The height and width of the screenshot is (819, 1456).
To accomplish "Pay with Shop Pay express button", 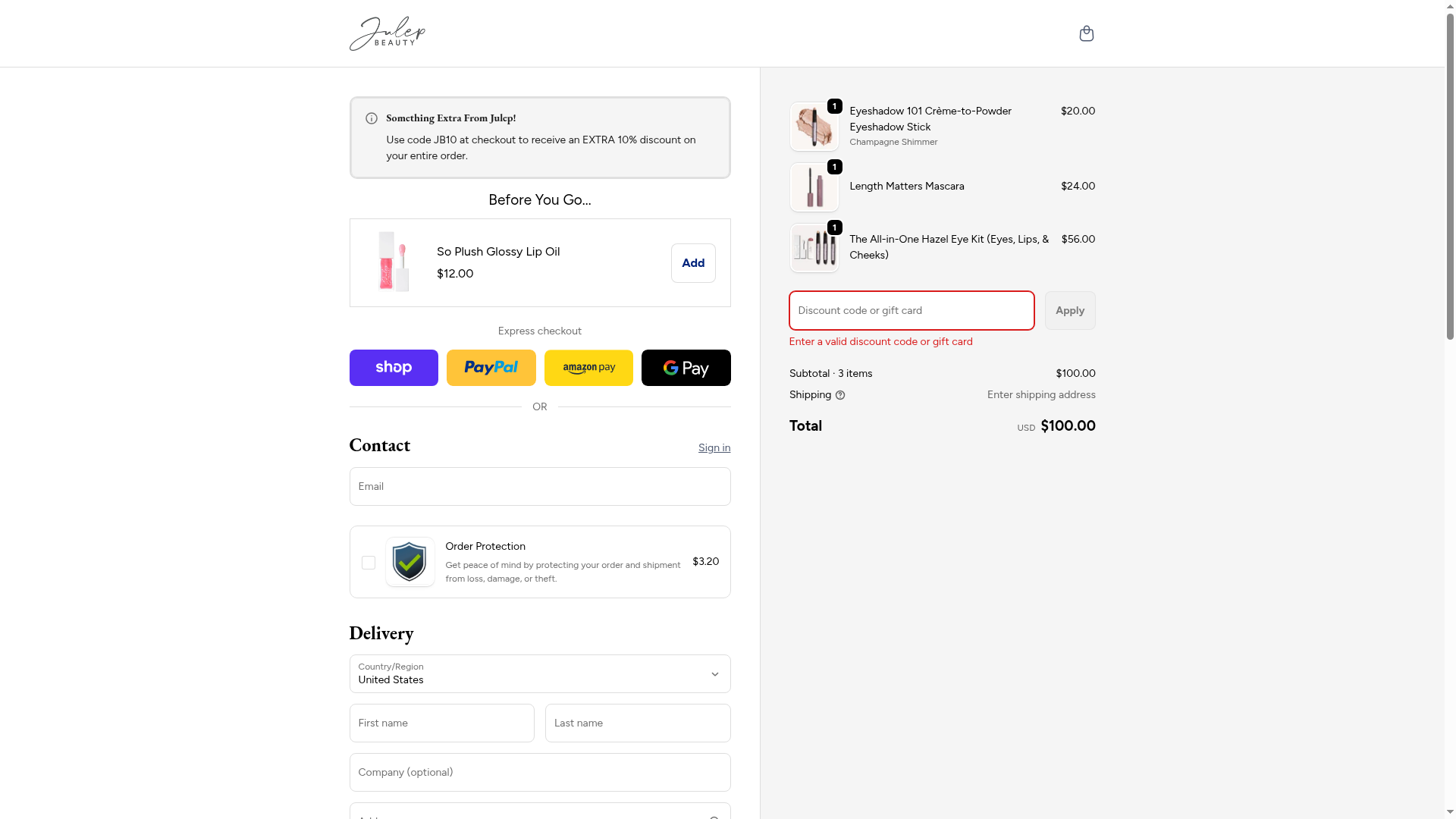I will [x=394, y=368].
